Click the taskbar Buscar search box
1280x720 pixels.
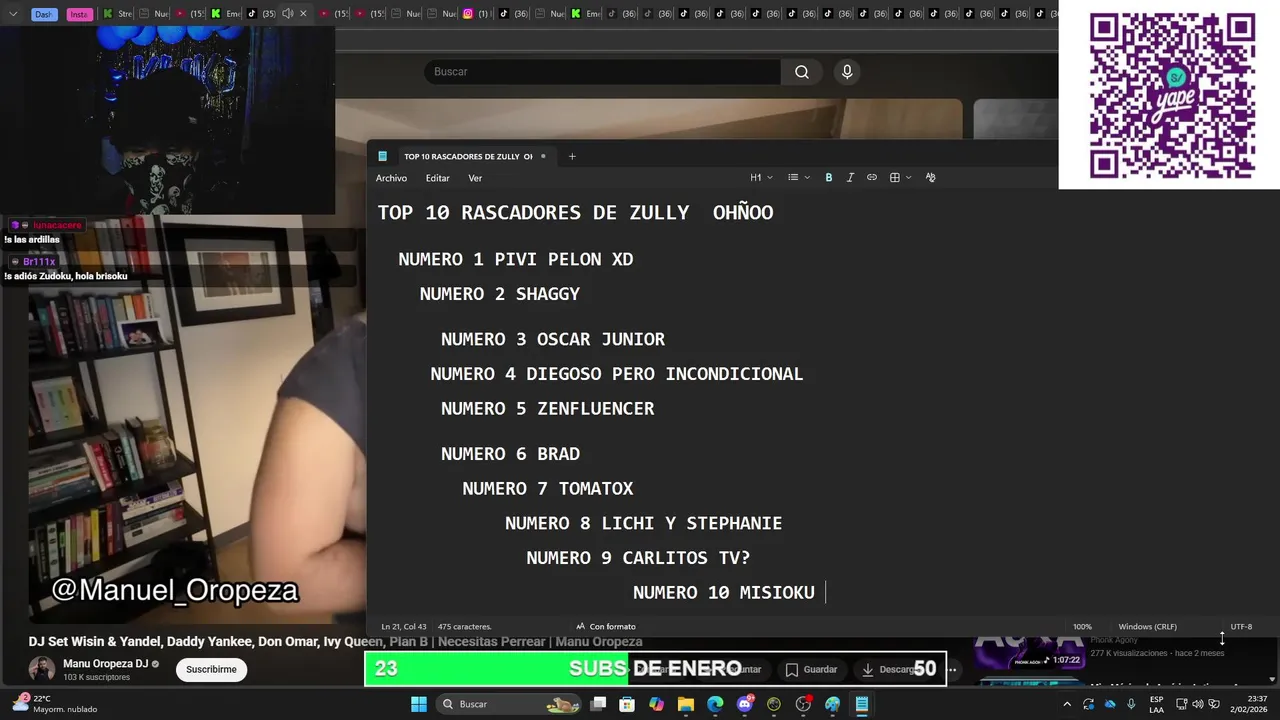coord(510,704)
